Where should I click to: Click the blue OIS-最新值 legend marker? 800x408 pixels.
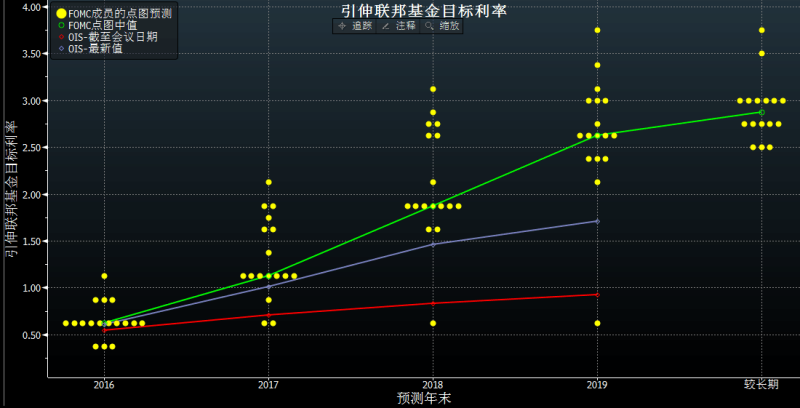click(60, 49)
